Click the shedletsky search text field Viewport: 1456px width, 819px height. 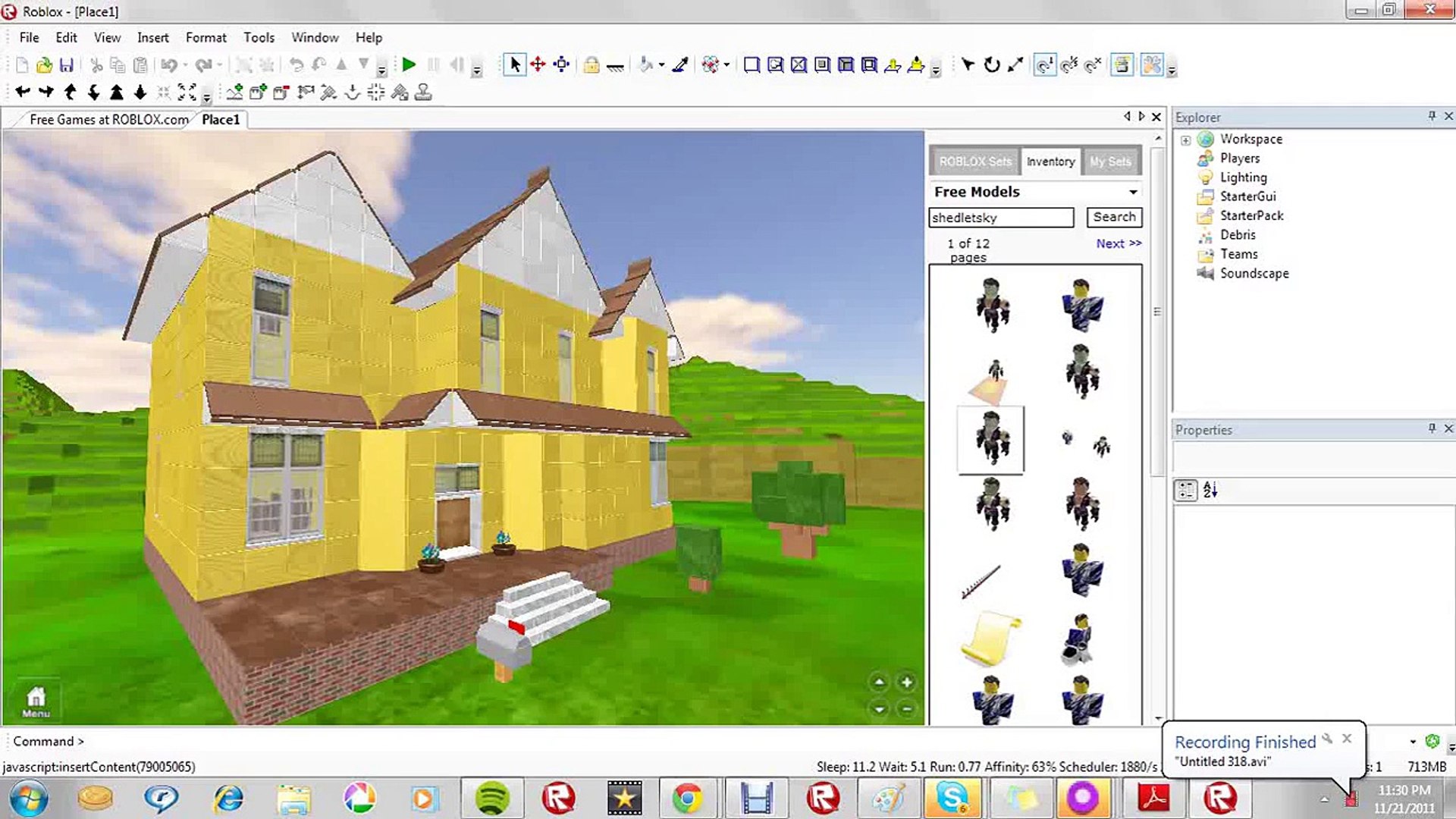pos(1000,218)
